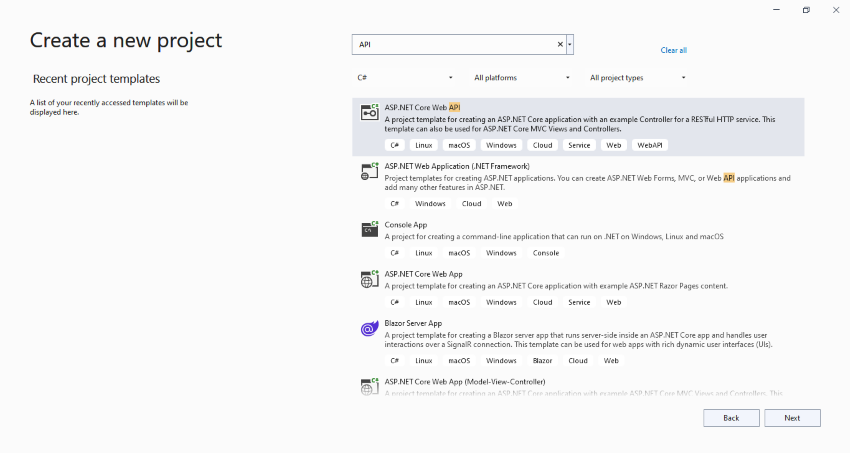
Task: Click the Blazor Server App icon
Action: click(x=369, y=329)
